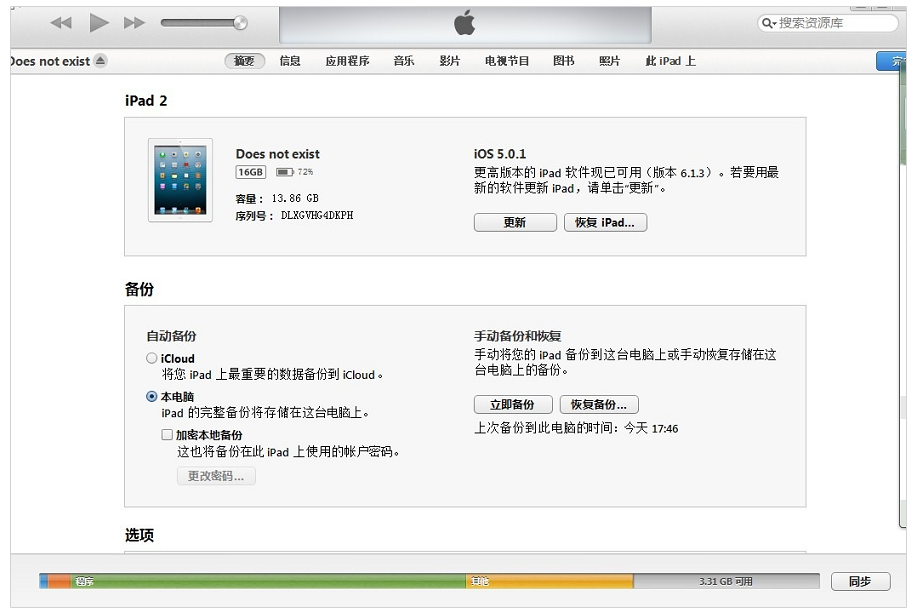Click the 同步 sync button
Image resolution: width=917 pixels, height=614 pixels.
click(860, 581)
